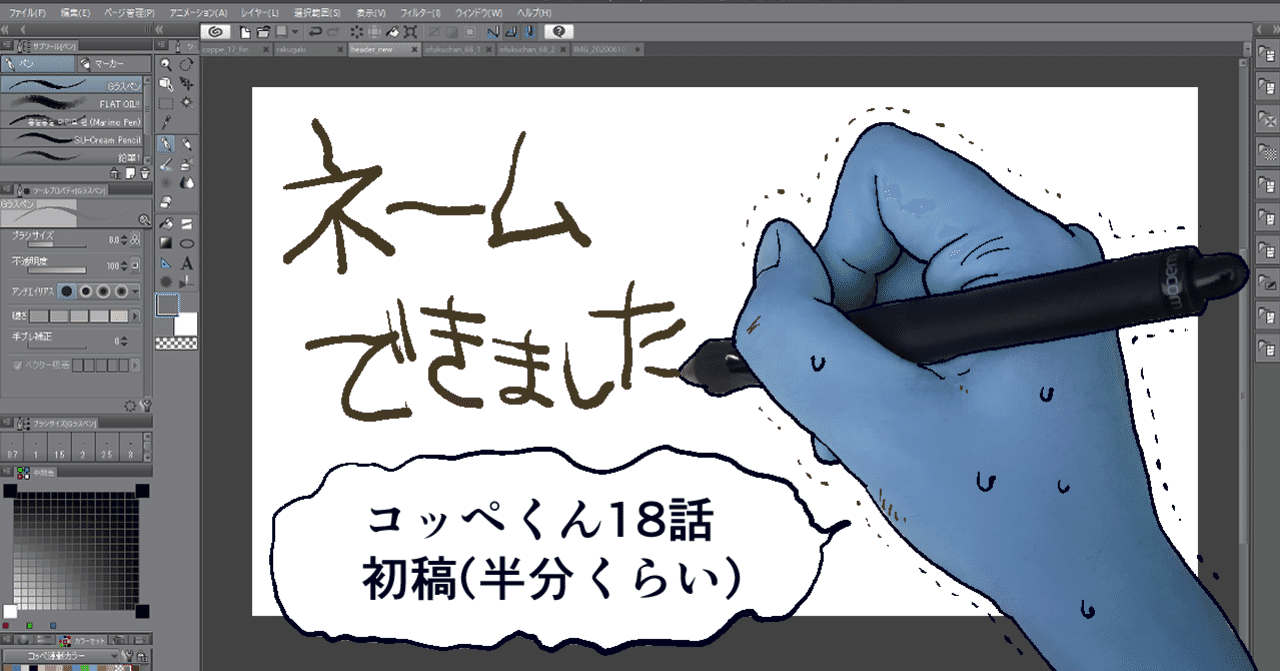The height and width of the screenshot is (671, 1280).
Task: Open the ファイル(F) menu
Action: coord(26,12)
